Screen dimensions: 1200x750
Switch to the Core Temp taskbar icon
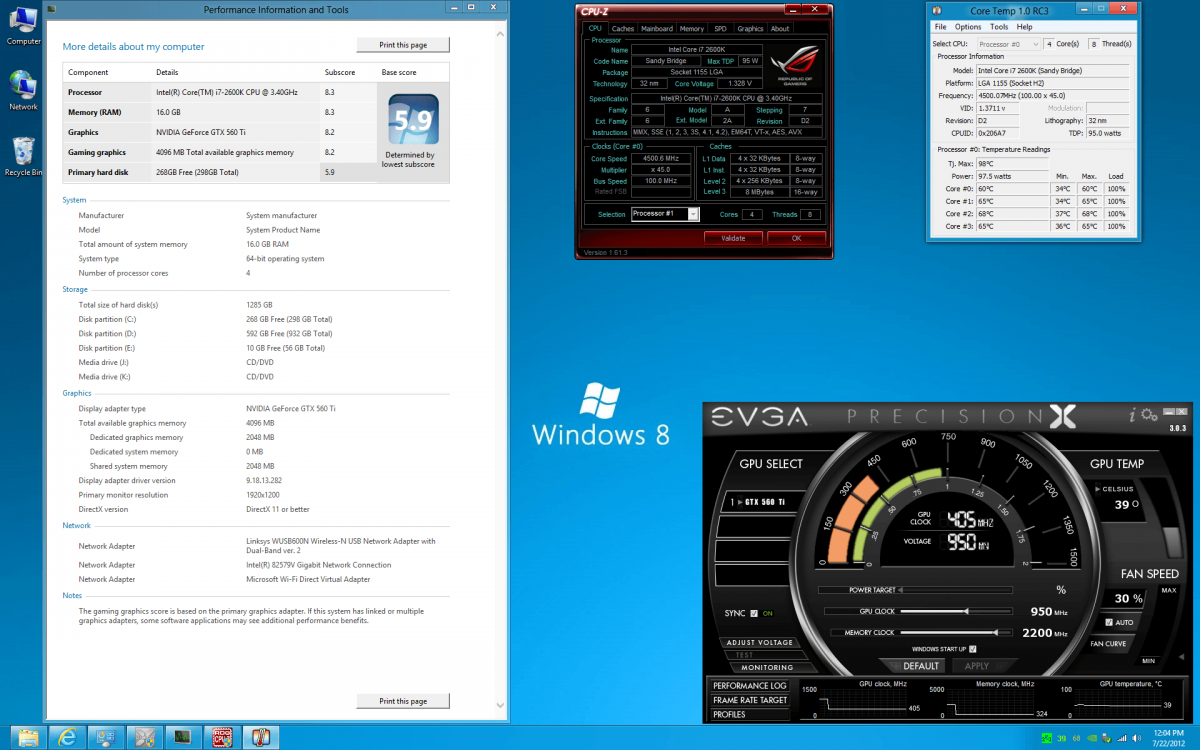[259, 738]
